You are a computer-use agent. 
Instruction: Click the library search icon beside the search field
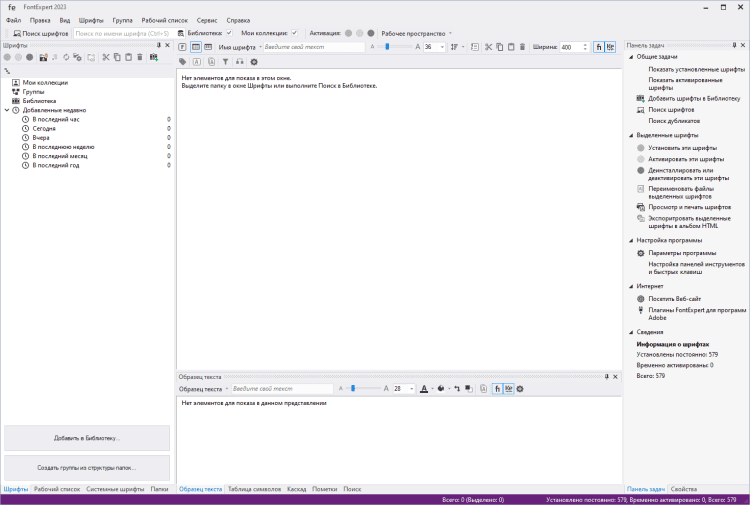coord(181,33)
